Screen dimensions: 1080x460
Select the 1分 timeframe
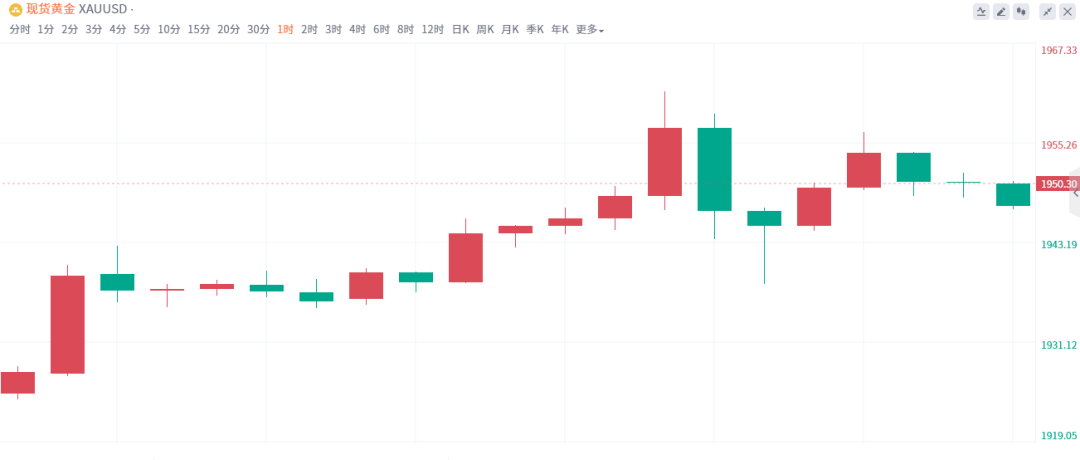click(46, 30)
